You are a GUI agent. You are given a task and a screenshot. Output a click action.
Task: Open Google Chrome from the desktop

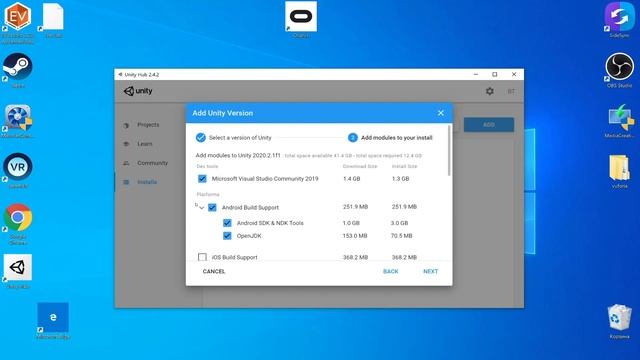18,218
